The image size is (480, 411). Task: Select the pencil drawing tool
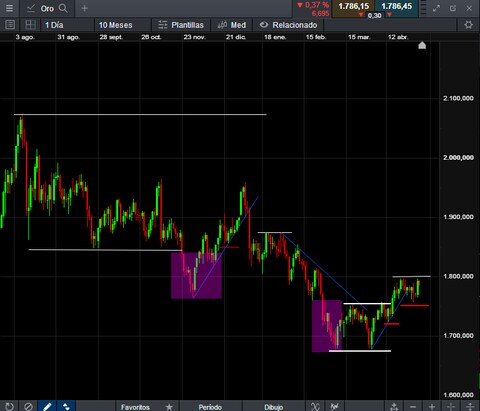(x=47, y=406)
